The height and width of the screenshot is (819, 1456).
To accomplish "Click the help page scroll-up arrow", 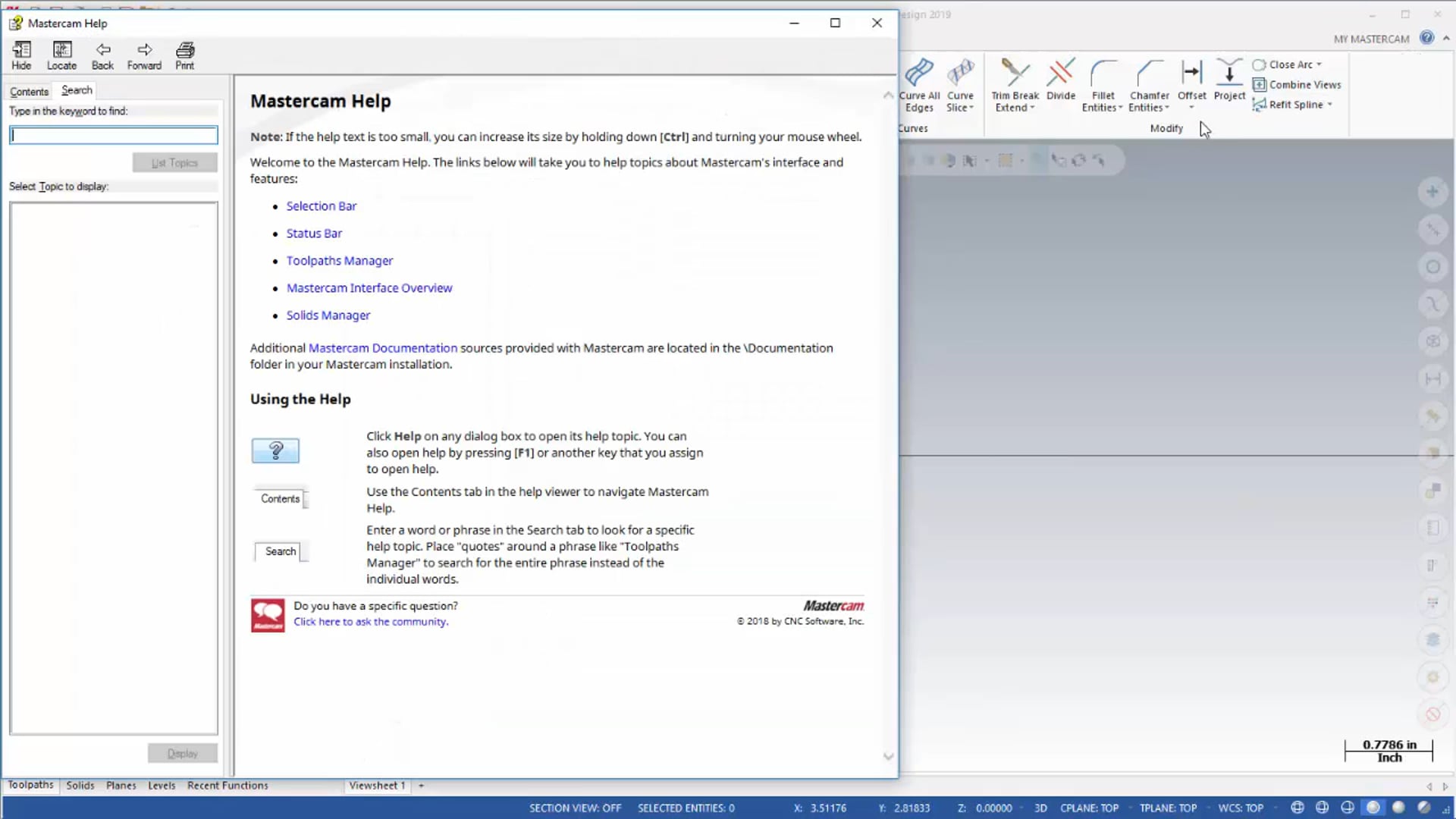I will (x=888, y=96).
